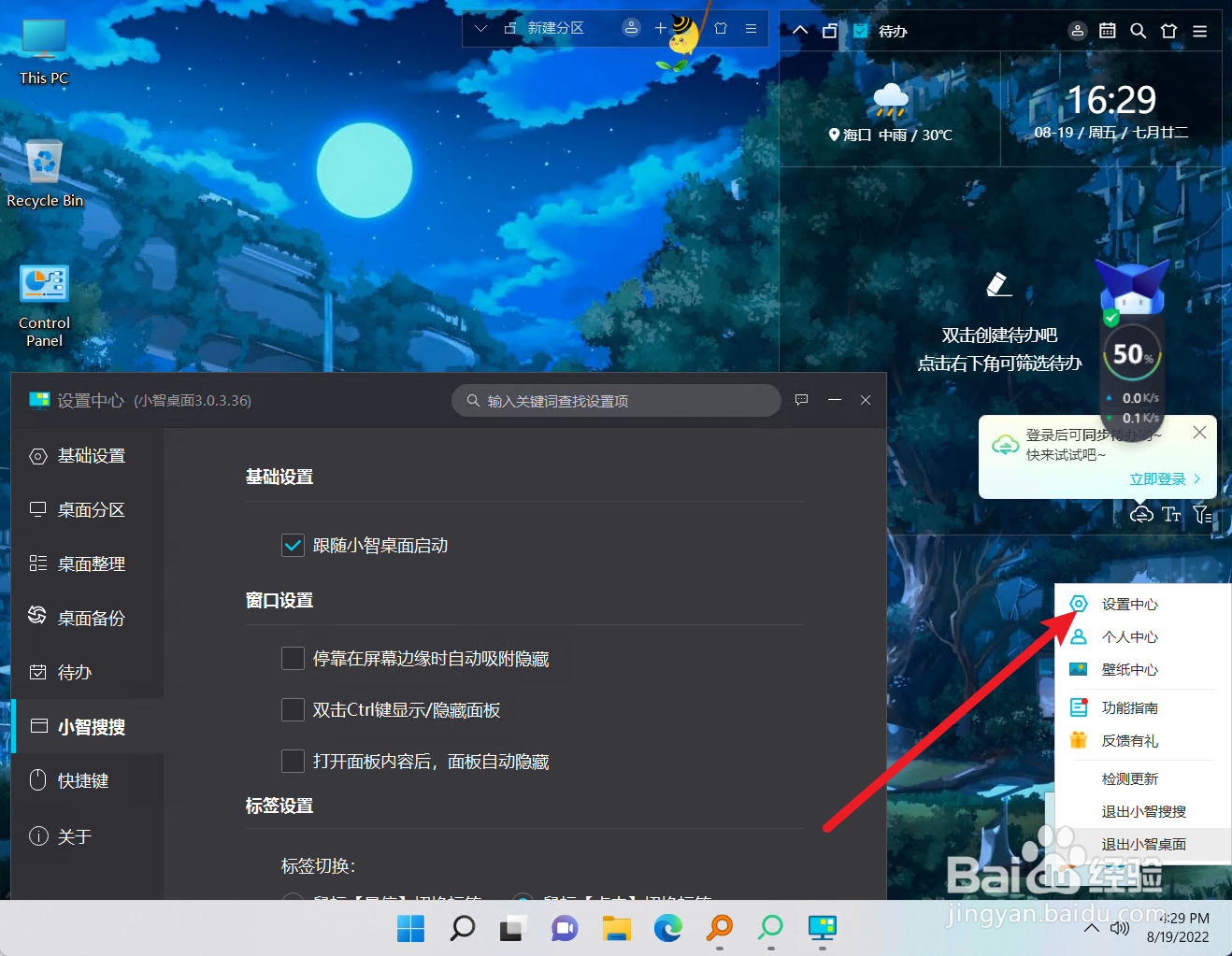Click settings search field 输入关键词查找设置项
1232x956 pixels.
click(616, 400)
